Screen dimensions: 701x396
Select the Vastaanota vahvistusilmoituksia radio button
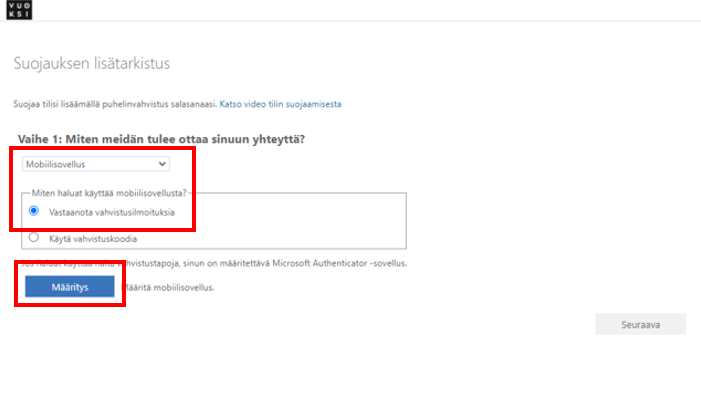(x=34, y=211)
